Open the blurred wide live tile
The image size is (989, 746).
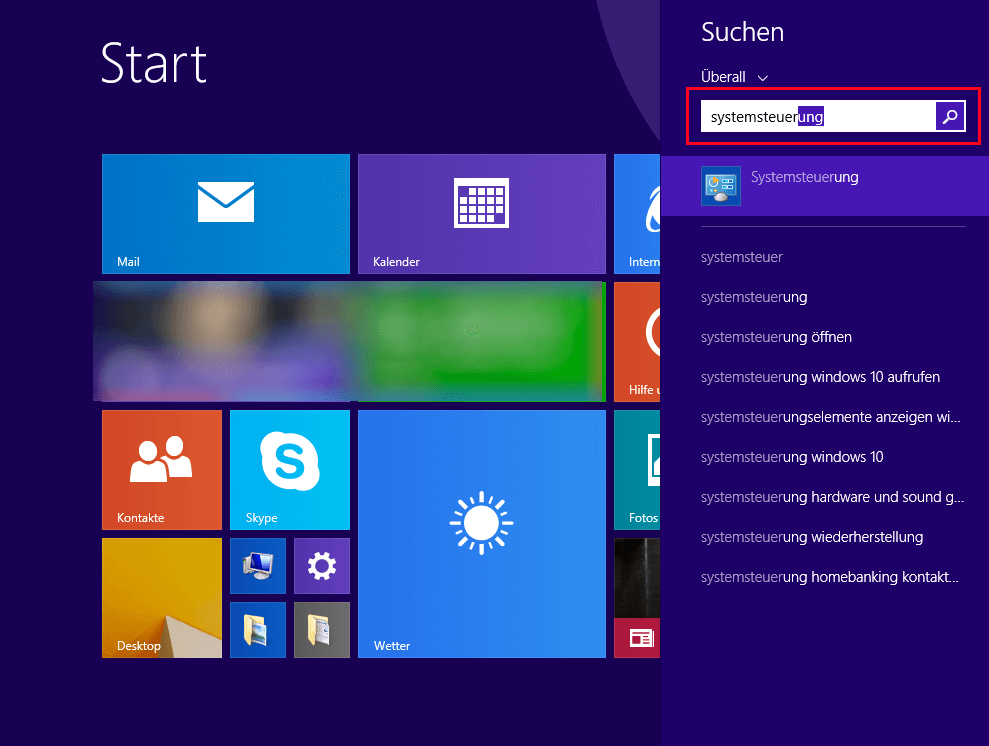(349, 342)
